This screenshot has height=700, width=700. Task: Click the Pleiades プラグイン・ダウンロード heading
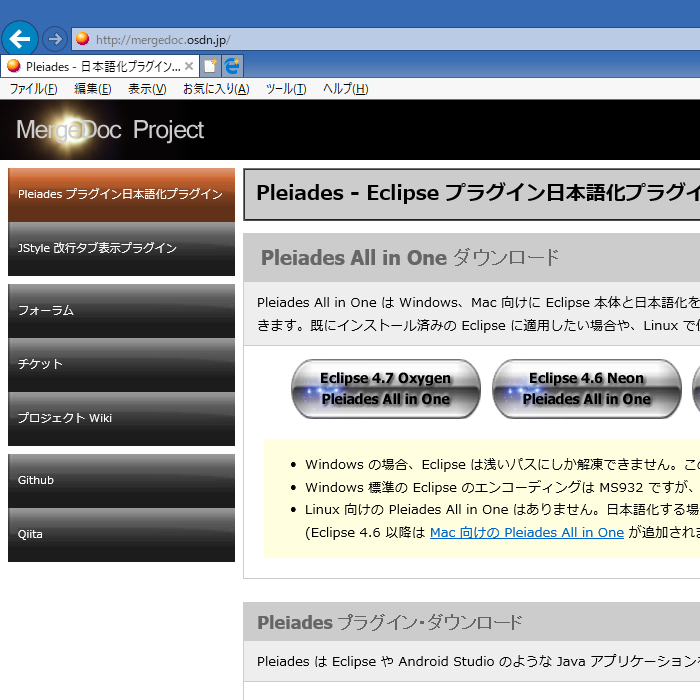pyautogui.click(x=390, y=622)
